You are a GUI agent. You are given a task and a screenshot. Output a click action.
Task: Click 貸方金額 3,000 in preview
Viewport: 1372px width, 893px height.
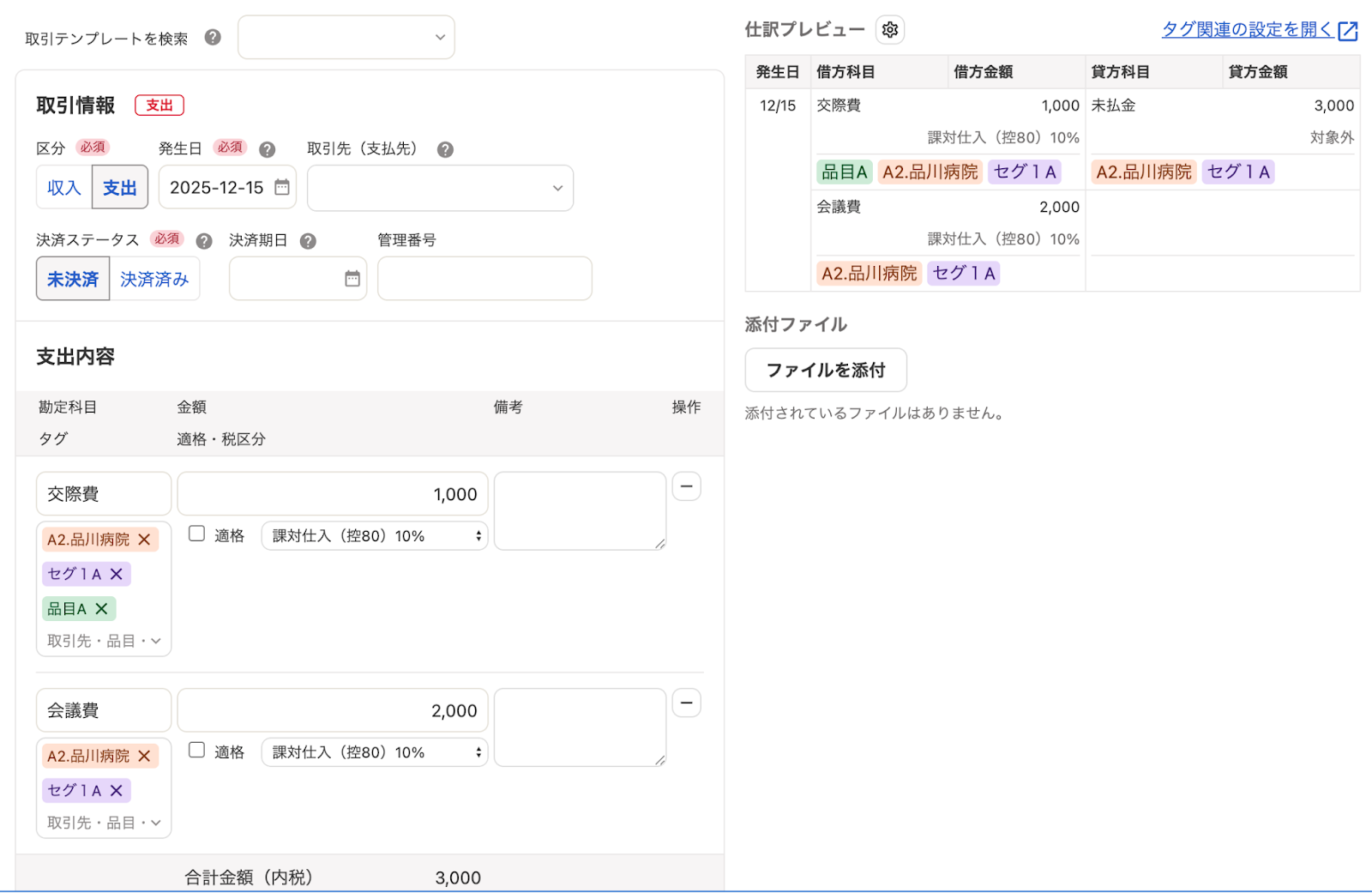click(1334, 106)
